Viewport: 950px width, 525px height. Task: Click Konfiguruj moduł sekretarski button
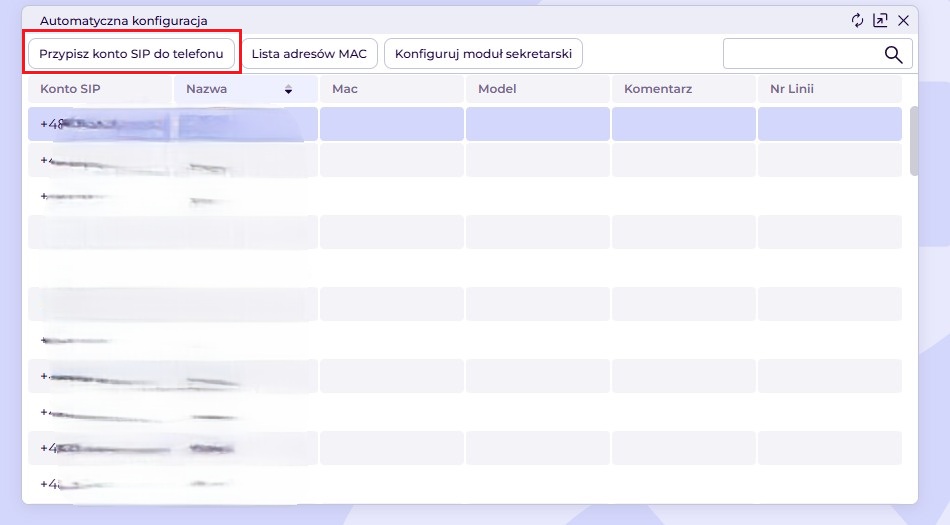(x=483, y=54)
